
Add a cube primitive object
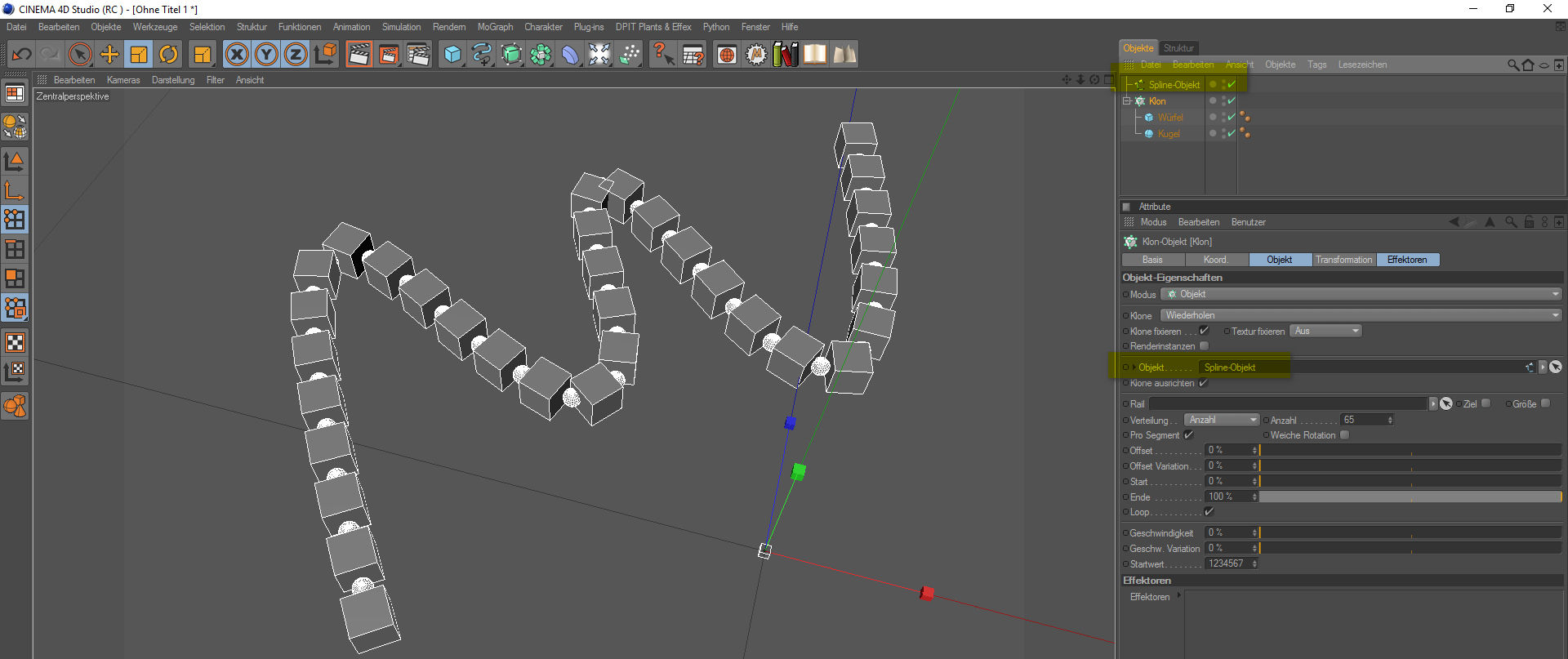click(x=452, y=55)
